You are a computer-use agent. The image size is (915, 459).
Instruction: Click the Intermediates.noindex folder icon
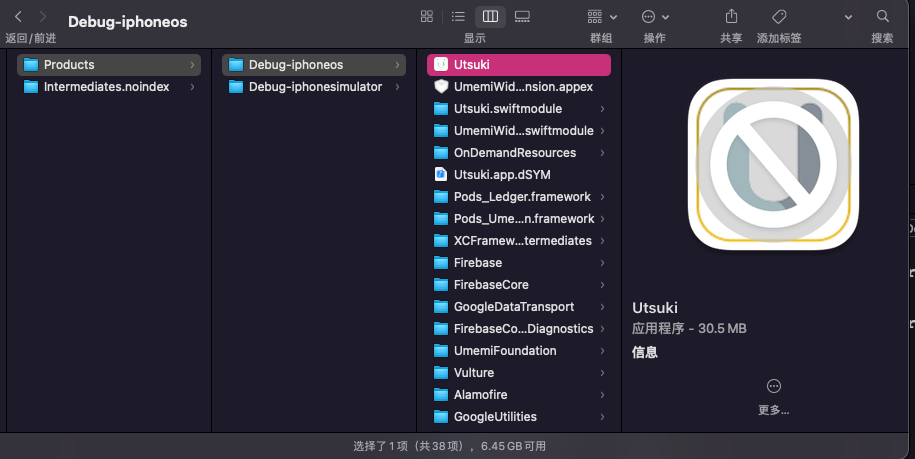click(x=31, y=87)
